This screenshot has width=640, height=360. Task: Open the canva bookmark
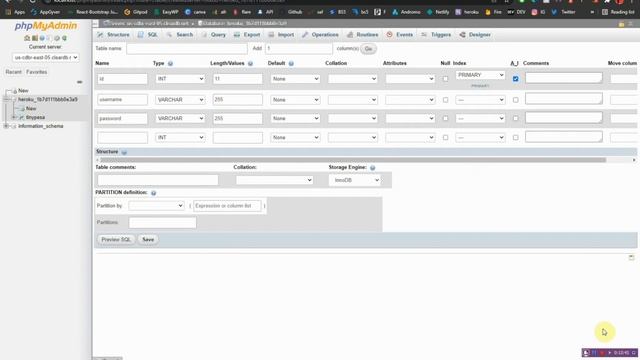tap(196, 12)
